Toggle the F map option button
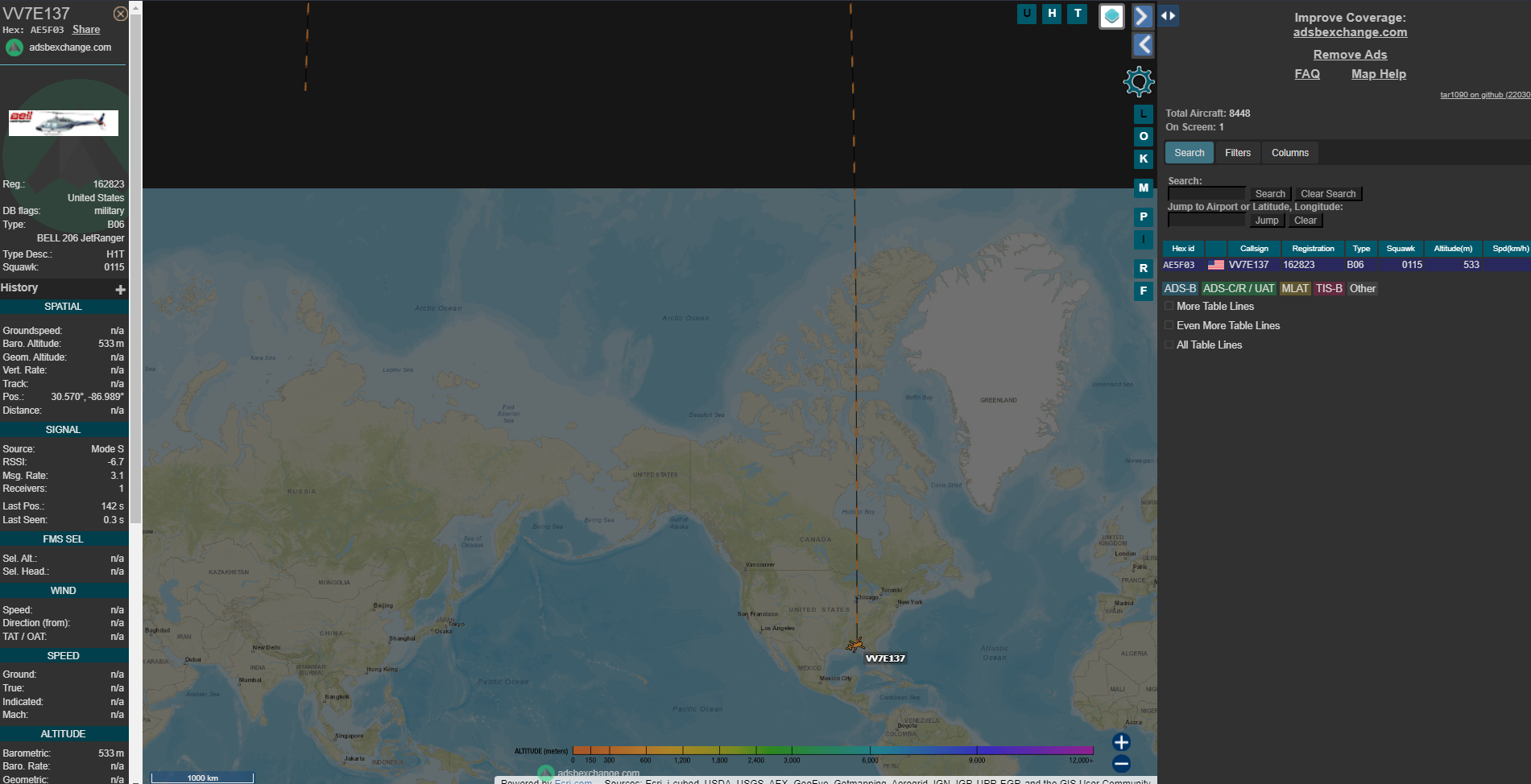 (1144, 291)
